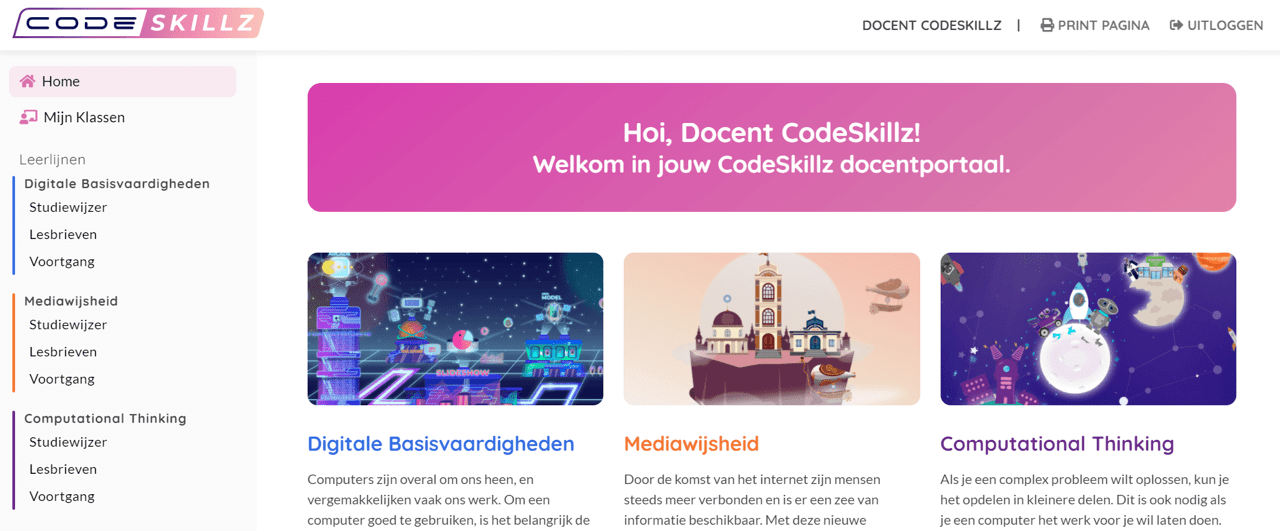The width and height of the screenshot is (1280, 531).
Task: Open Lesbrieven under Mediawijsheid
Action: click(x=63, y=352)
